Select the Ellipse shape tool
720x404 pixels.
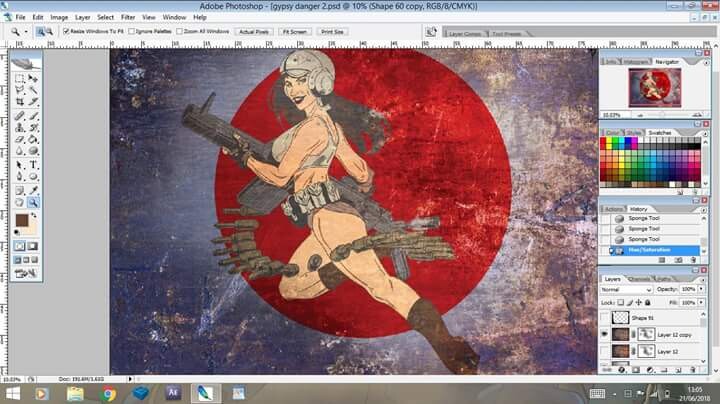pyautogui.click(x=33, y=176)
